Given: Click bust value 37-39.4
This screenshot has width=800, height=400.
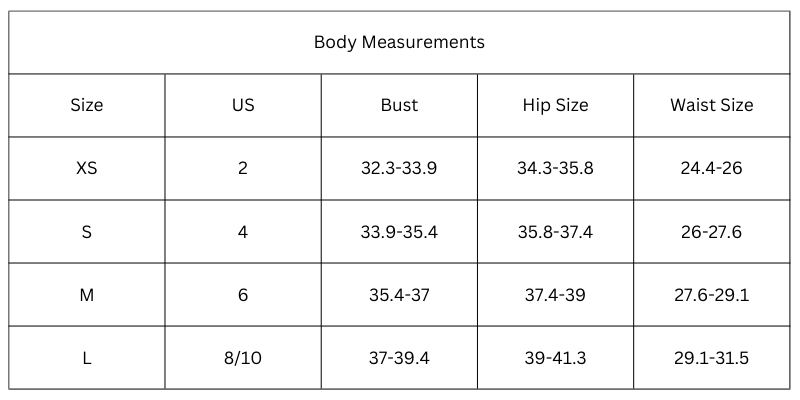Looking at the screenshot, I should point(399,358).
